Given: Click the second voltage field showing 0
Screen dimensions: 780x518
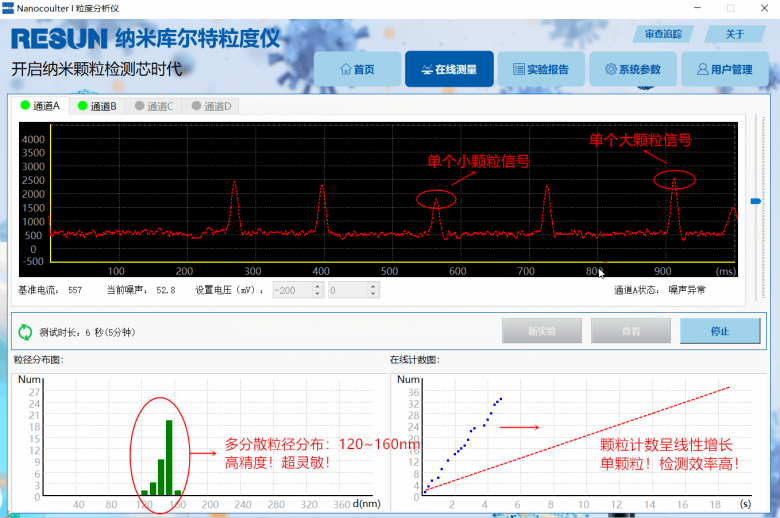Looking at the screenshot, I should (348, 290).
